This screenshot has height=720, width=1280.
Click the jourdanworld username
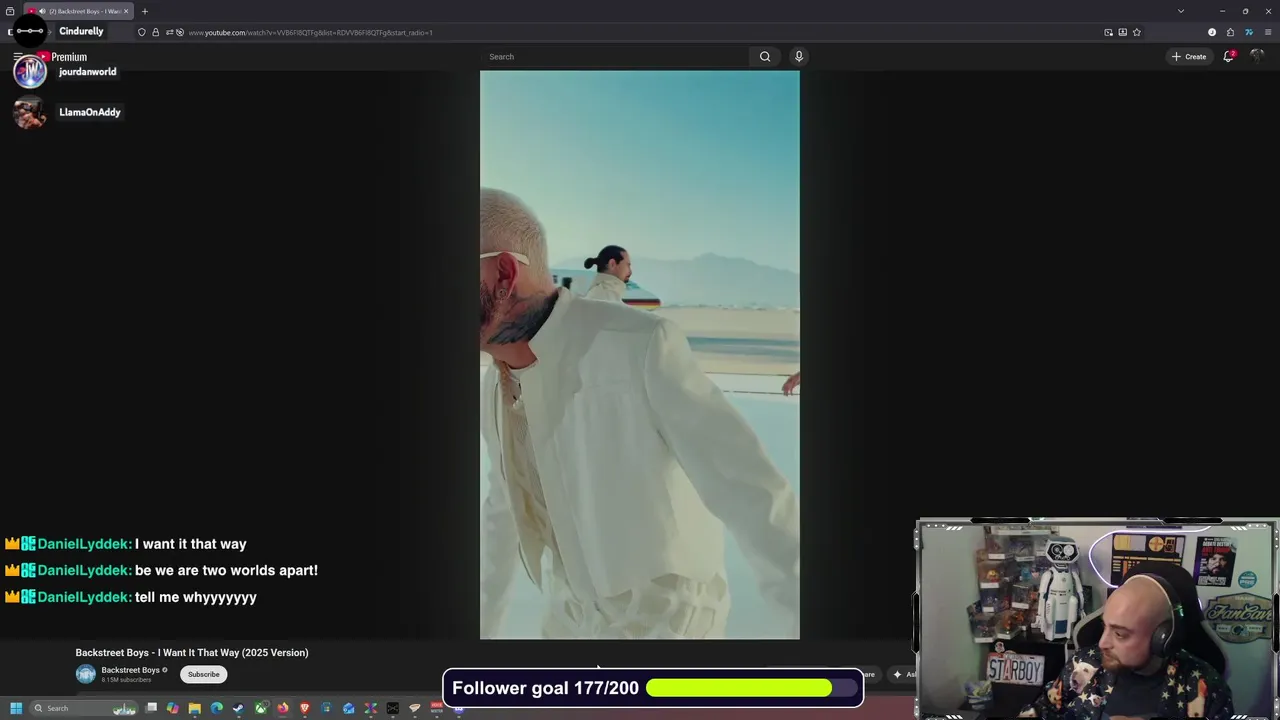[87, 72]
